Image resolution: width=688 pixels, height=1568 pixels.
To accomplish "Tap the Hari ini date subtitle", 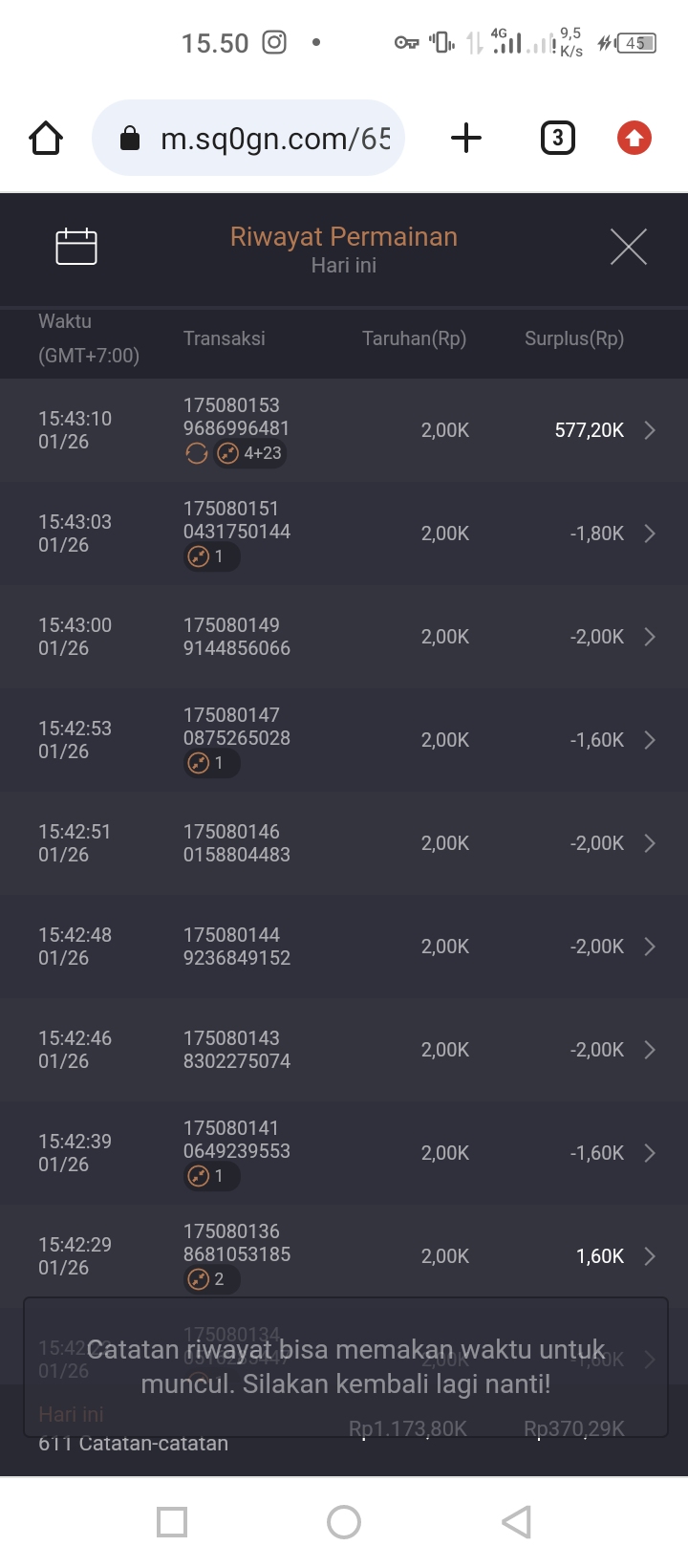I will (x=344, y=266).
